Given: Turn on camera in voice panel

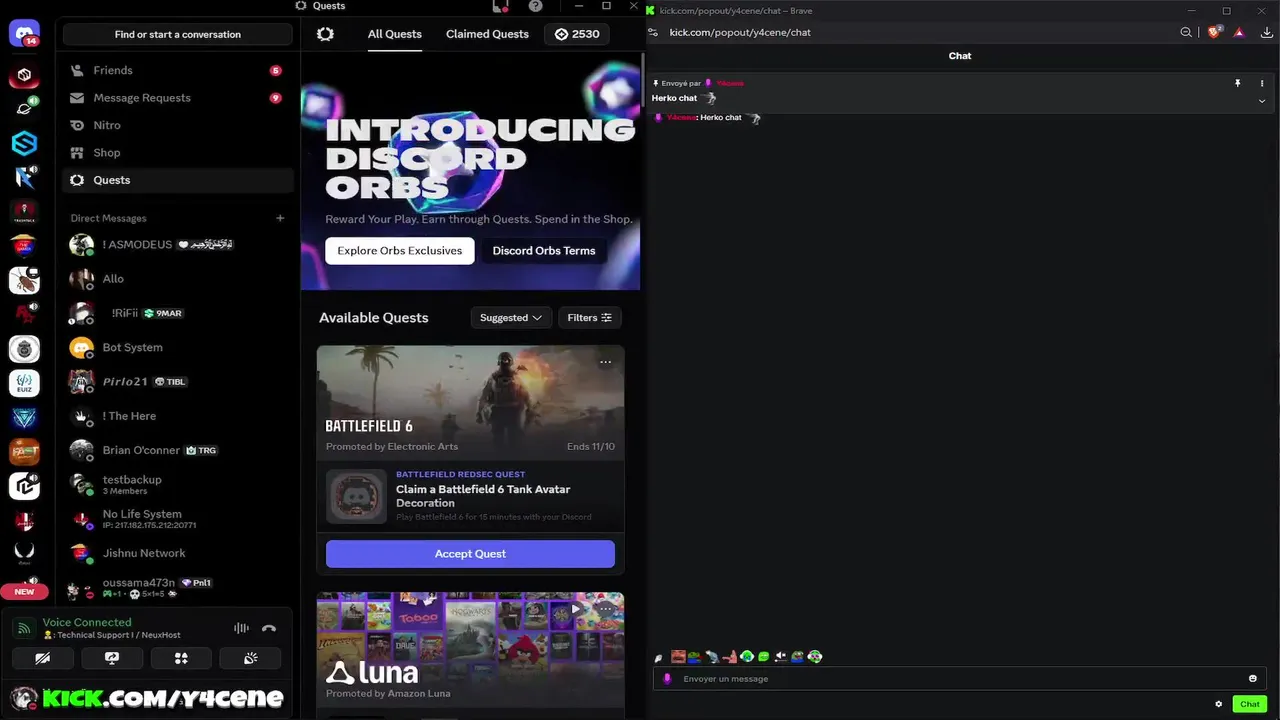Looking at the screenshot, I should pos(43,658).
